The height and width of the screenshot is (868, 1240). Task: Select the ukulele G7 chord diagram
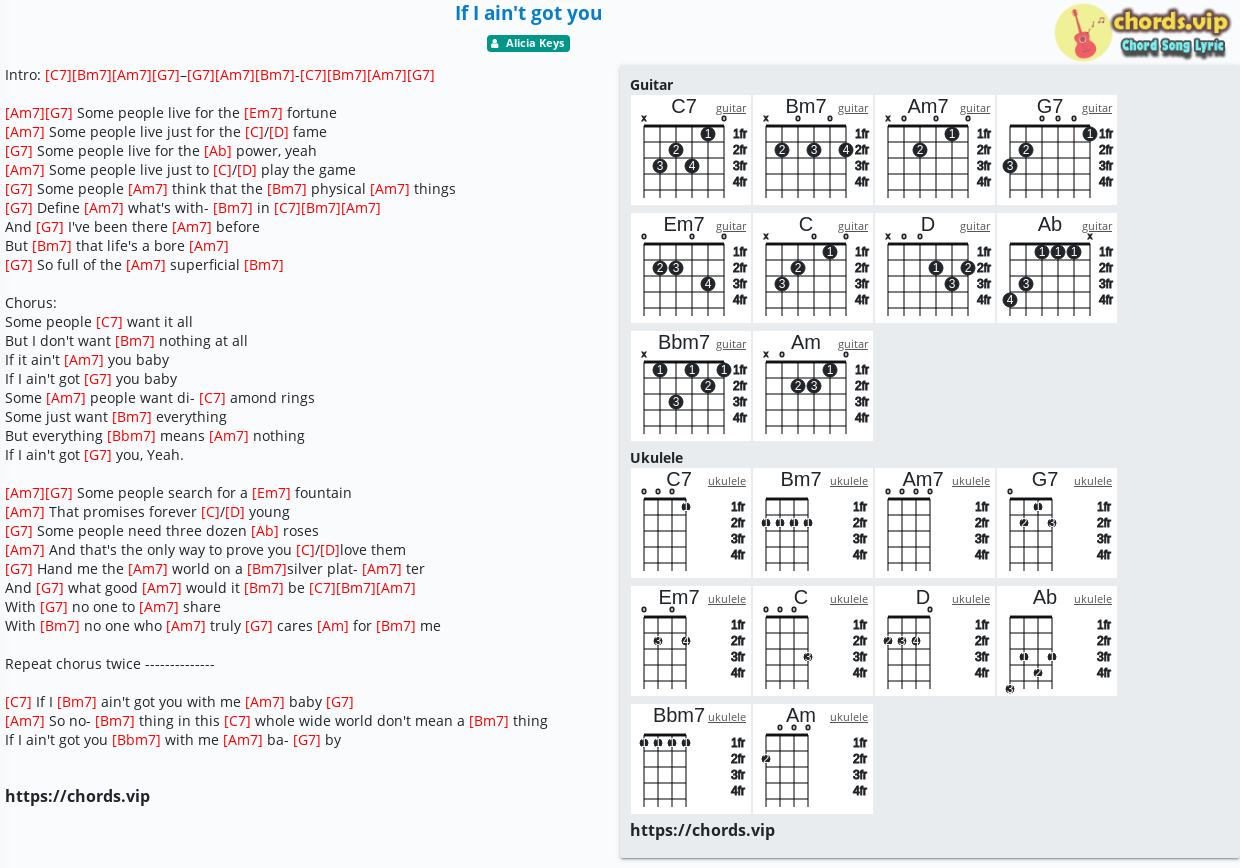(x=1057, y=523)
